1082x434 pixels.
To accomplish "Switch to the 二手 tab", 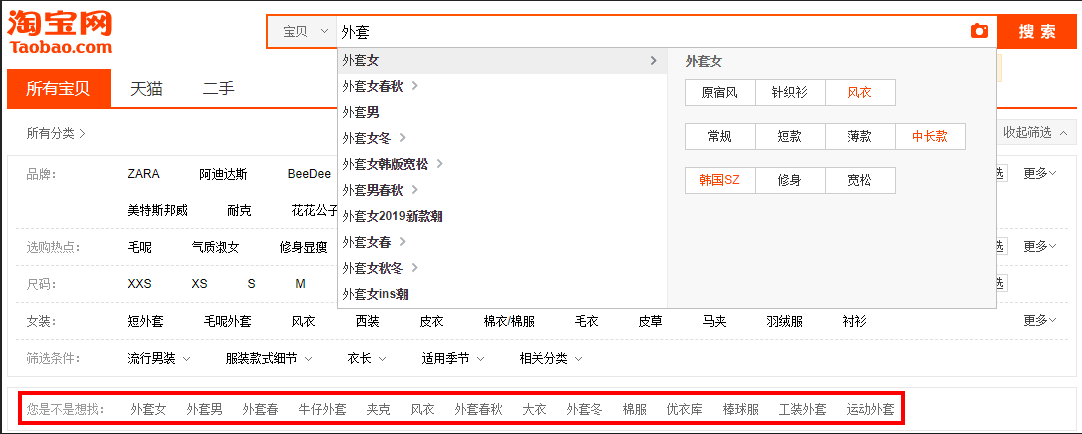I will click(219, 88).
